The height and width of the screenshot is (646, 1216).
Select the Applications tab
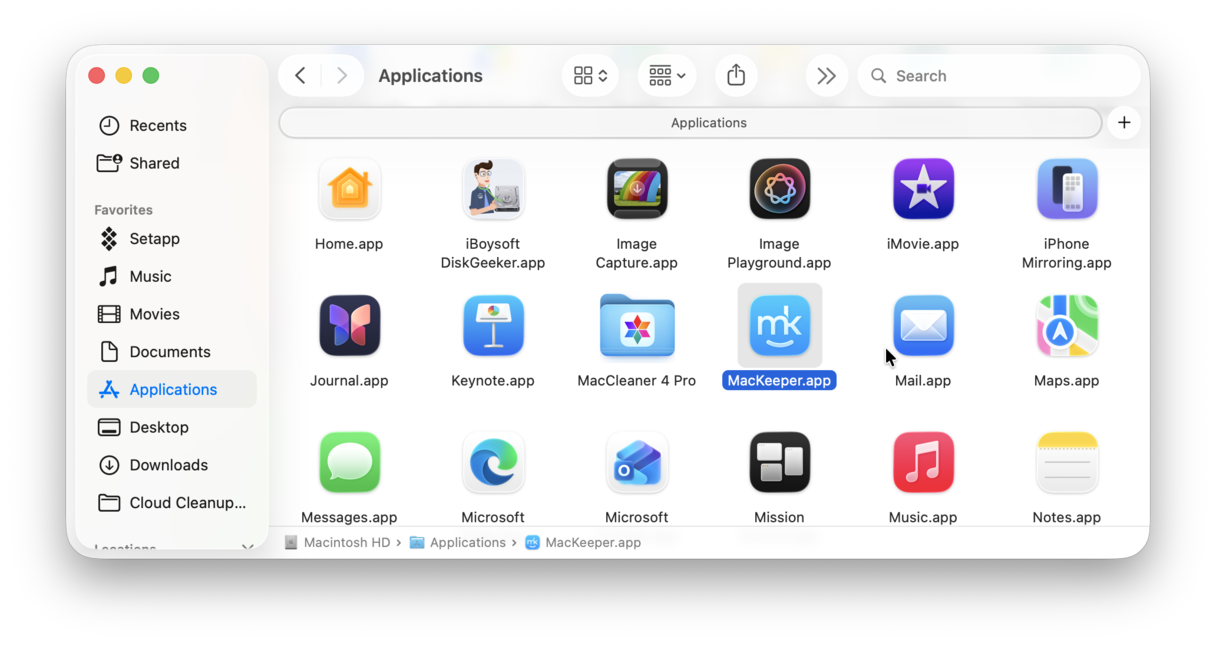[x=690, y=122]
